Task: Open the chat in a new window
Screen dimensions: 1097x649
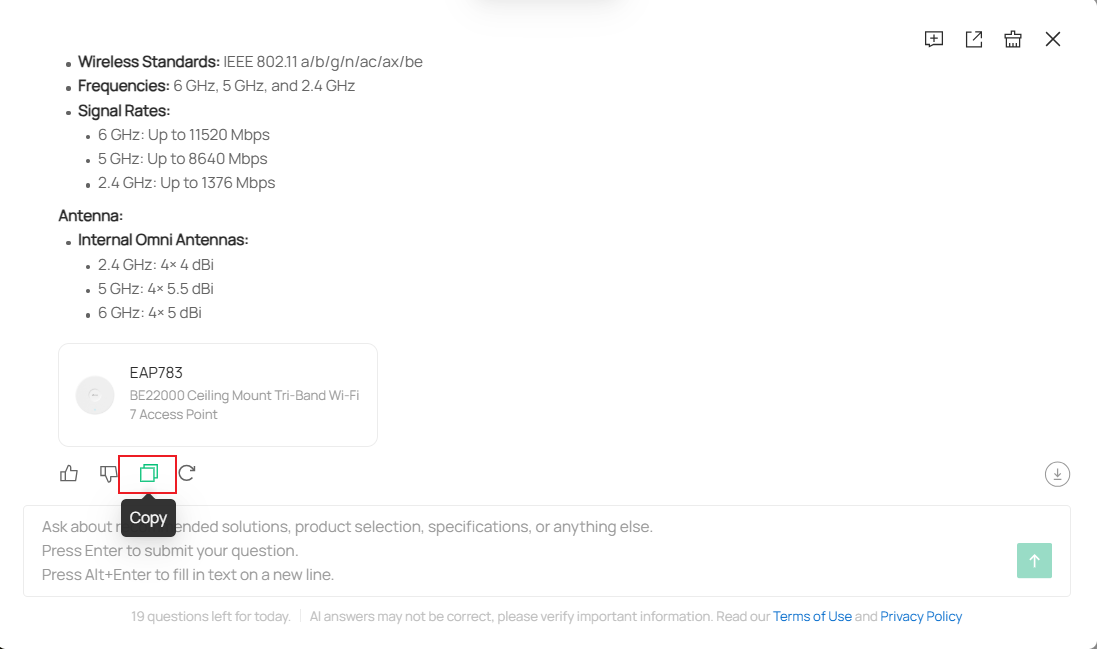Action: pos(973,39)
